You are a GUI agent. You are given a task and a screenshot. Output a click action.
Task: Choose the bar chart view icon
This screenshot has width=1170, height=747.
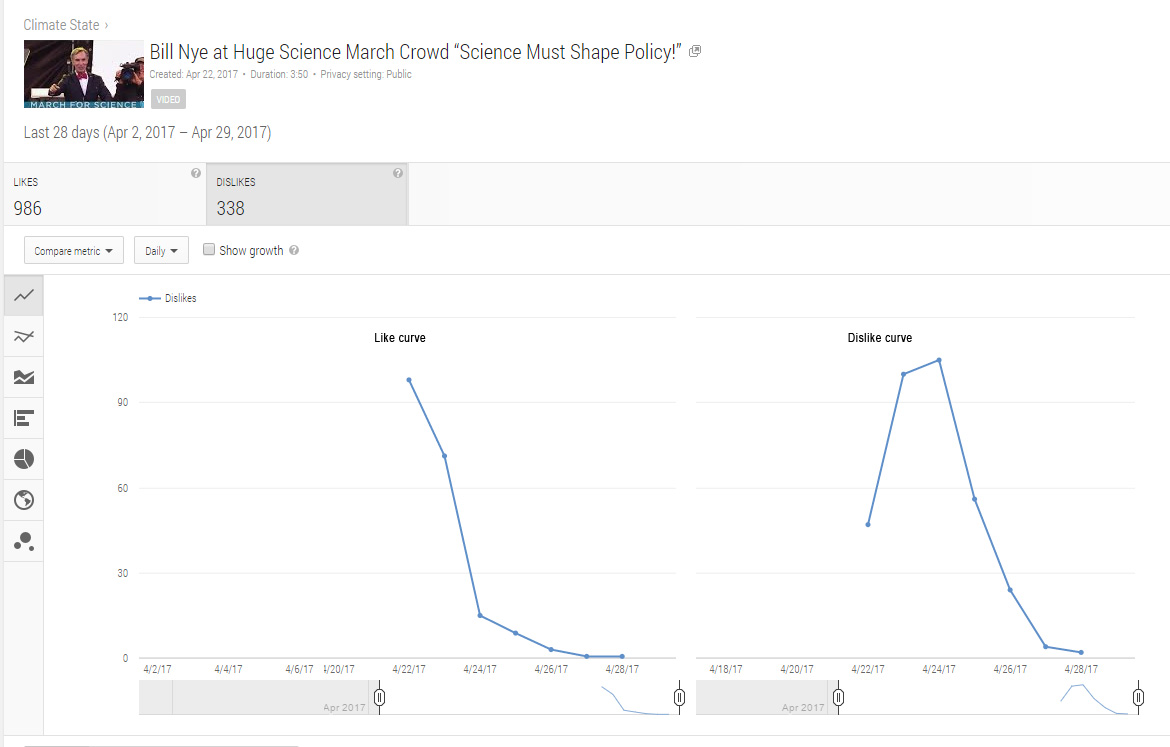click(x=24, y=418)
